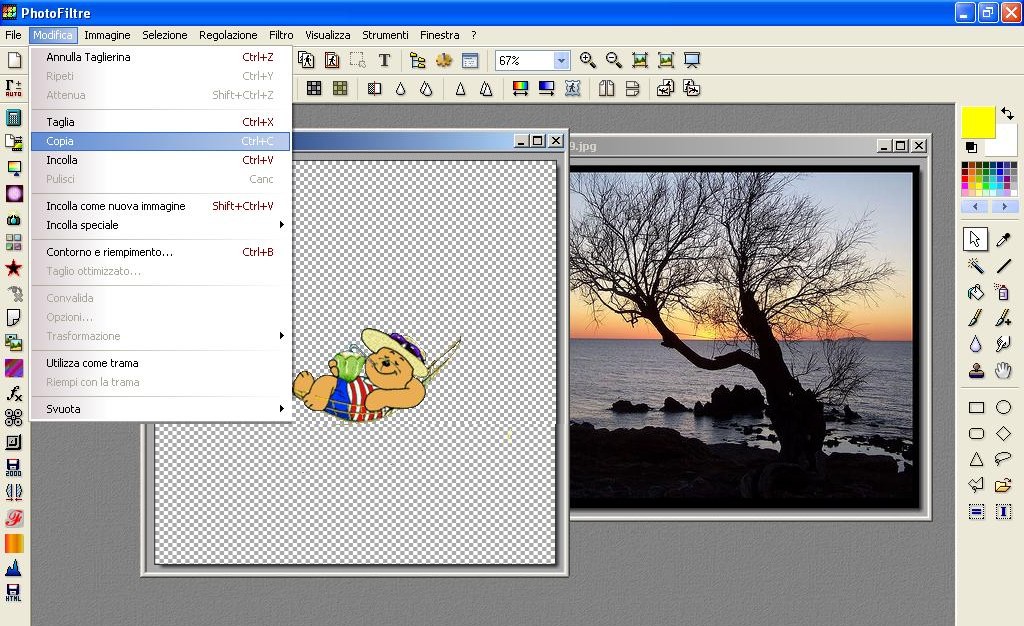Viewport: 1024px width, 626px height.
Task: Select the Clone Stamp tool
Action: pyautogui.click(x=976, y=371)
